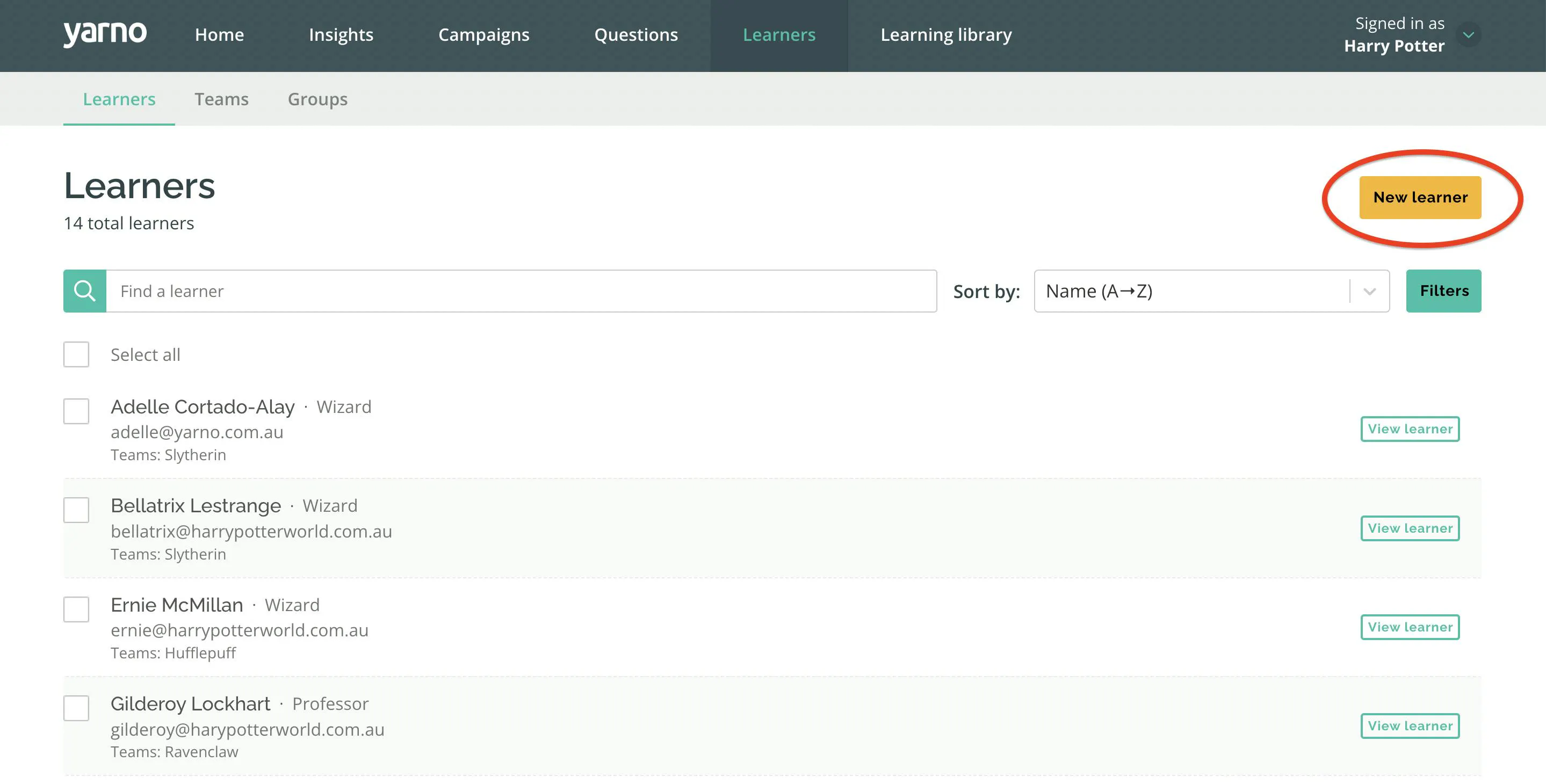This screenshot has height=784, width=1546.
Task: Open the Filters button
Action: tap(1443, 291)
